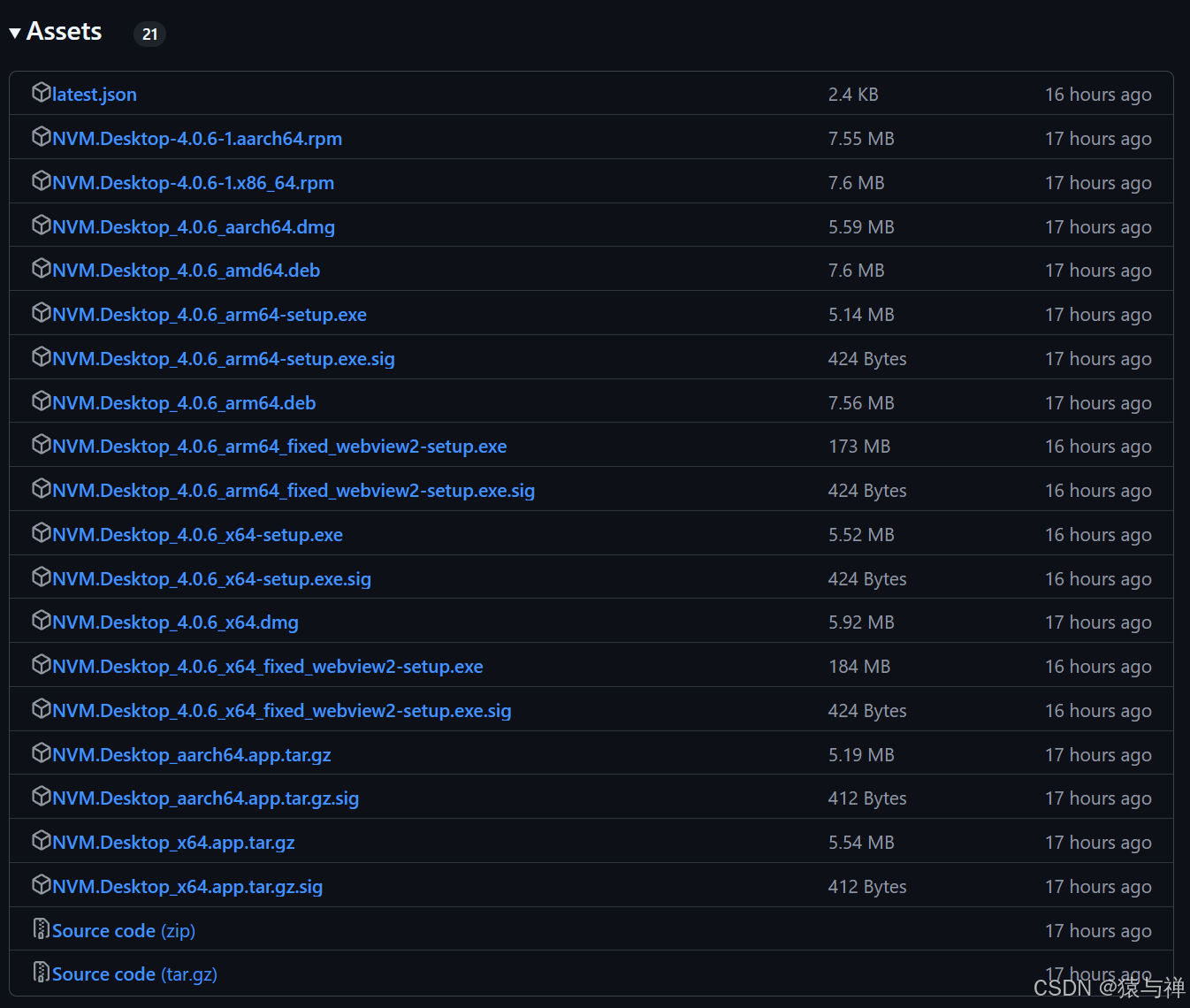Download latest.json
This screenshot has height=1008, width=1190.
tap(95, 95)
